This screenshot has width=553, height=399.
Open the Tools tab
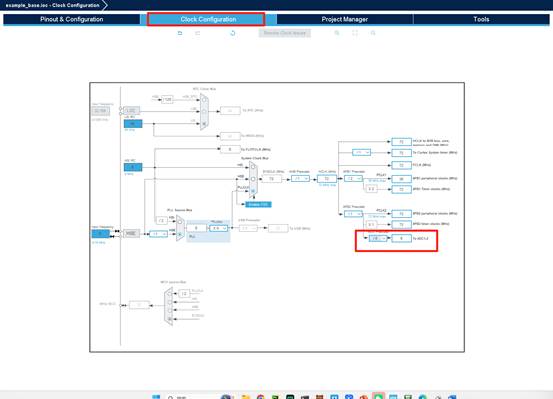(x=481, y=19)
